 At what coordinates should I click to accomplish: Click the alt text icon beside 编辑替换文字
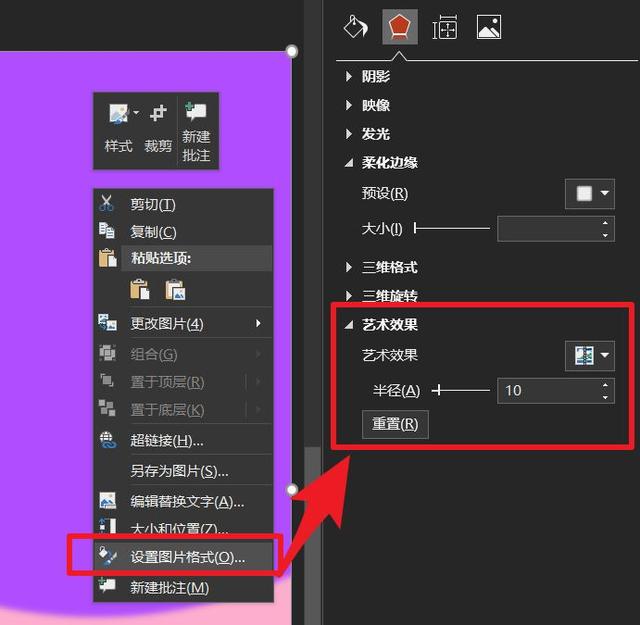108,500
